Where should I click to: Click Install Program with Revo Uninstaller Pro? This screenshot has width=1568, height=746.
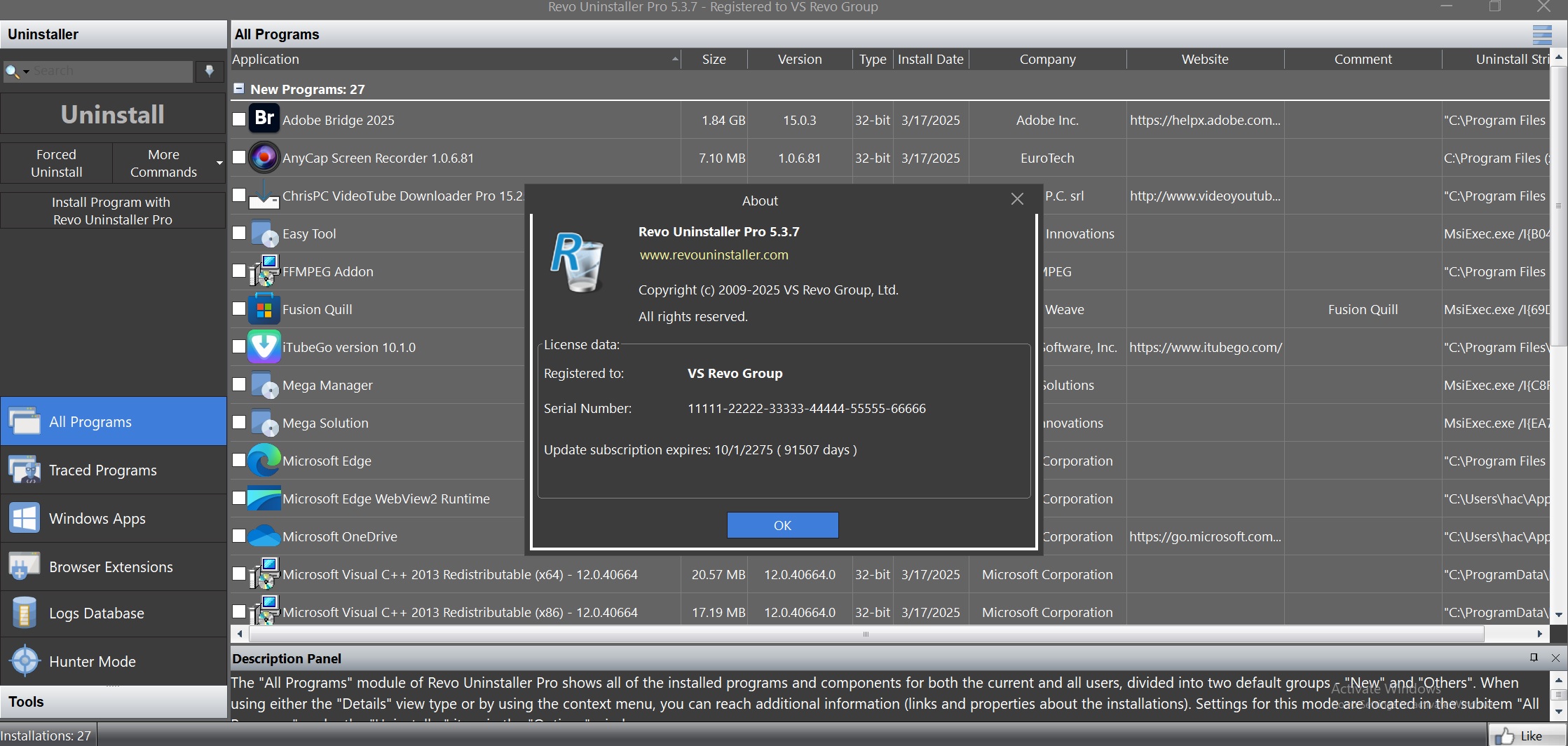(113, 210)
